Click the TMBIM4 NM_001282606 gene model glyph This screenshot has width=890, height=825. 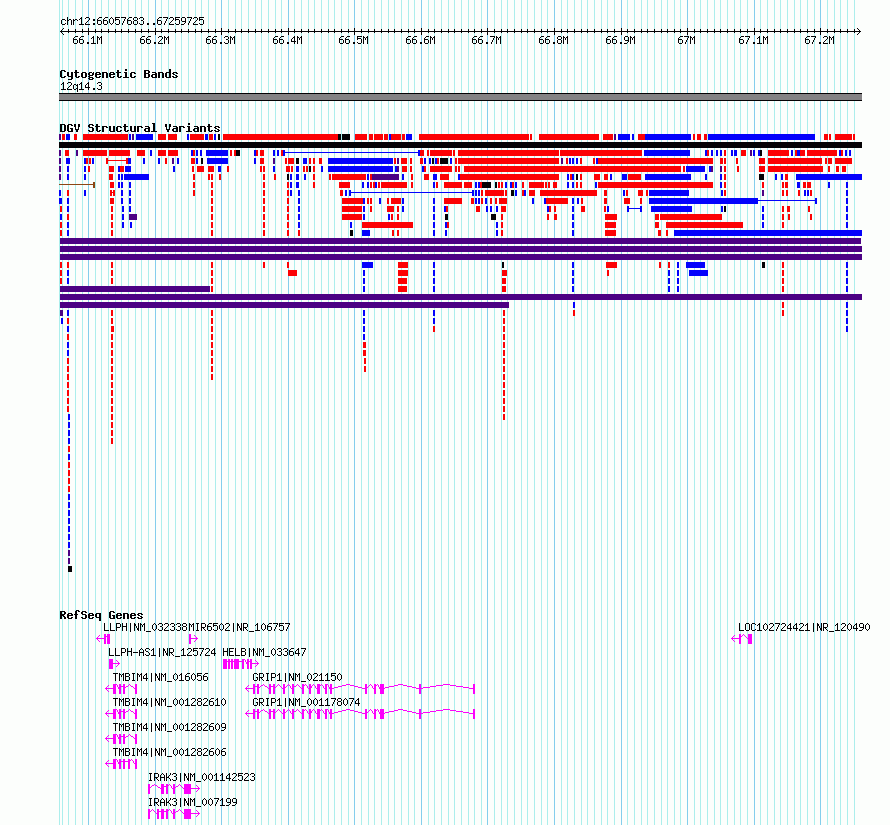pos(121,764)
